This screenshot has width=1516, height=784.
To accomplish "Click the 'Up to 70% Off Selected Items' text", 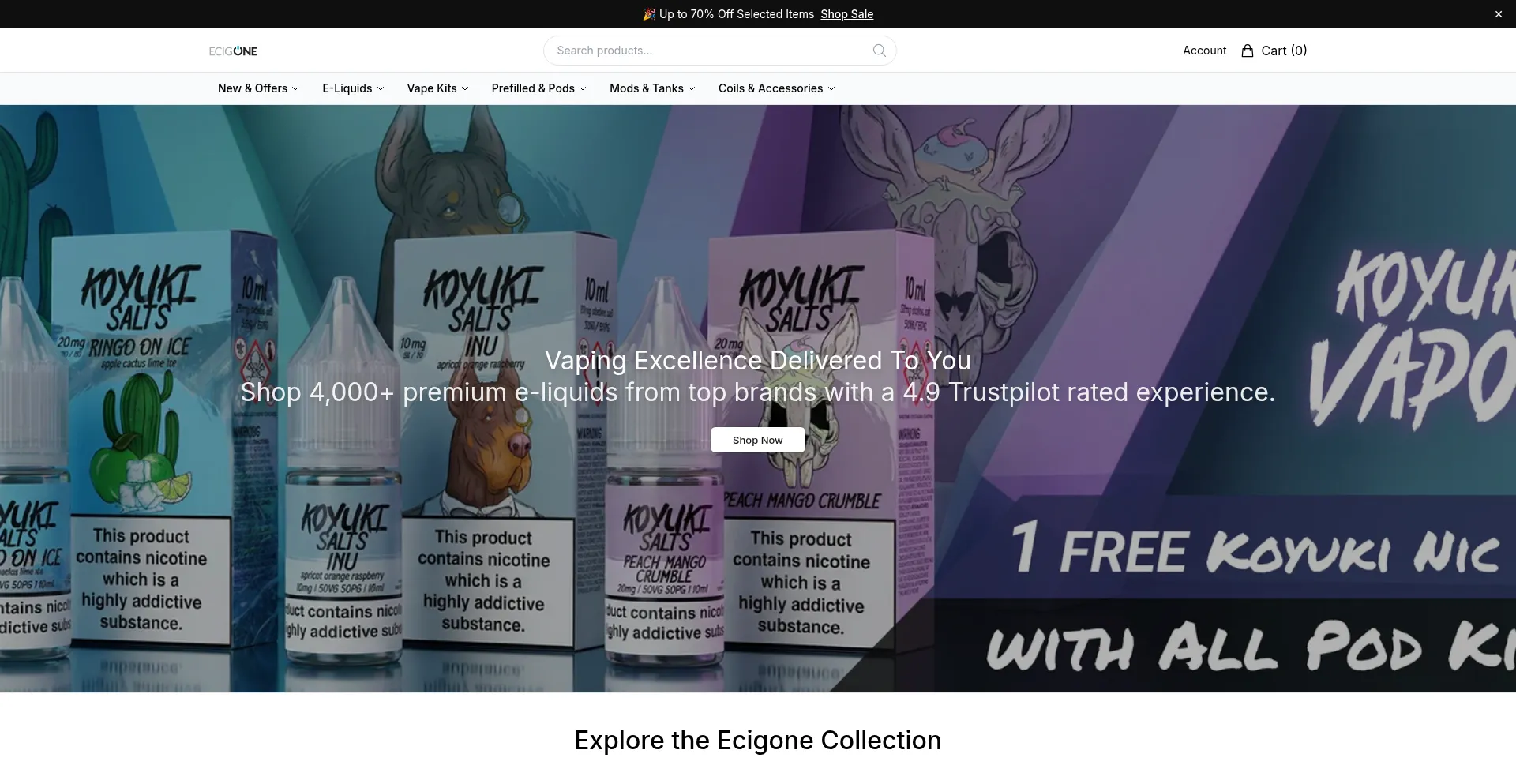I will click(x=736, y=14).
